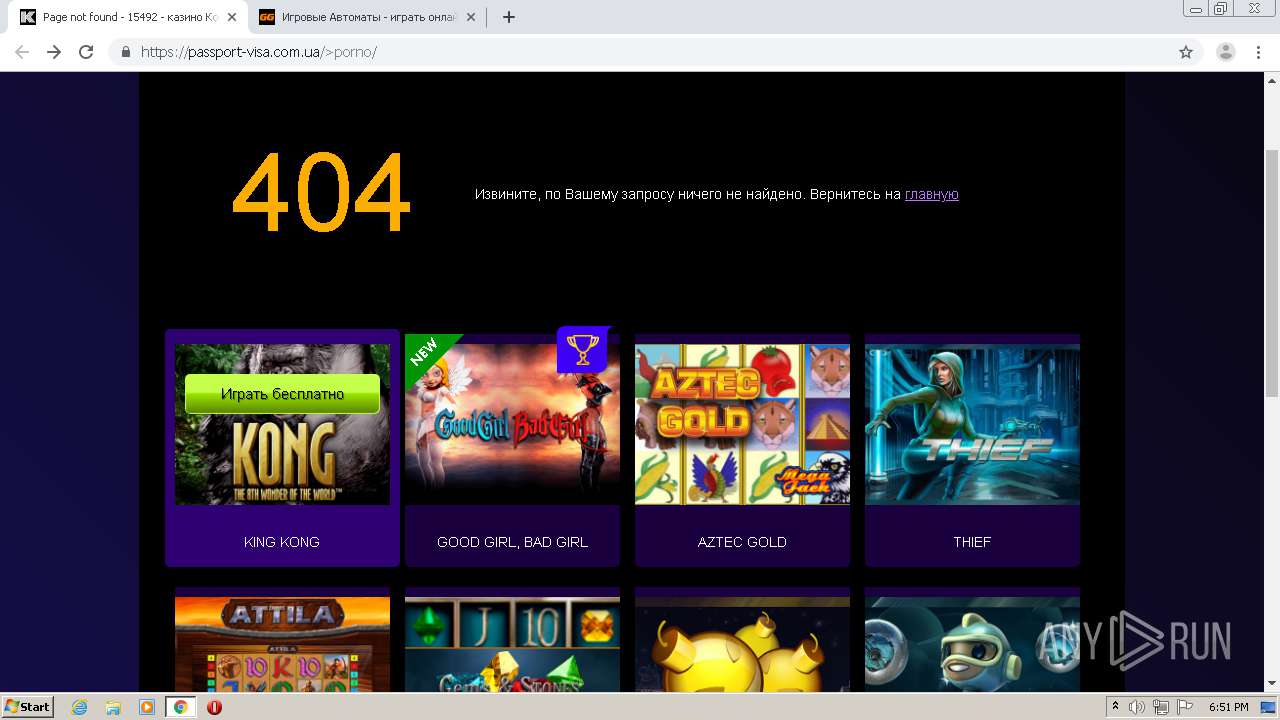The image size is (1280, 720).
Task: Open the Gems & Stones game thumbnail
Action: click(512, 644)
